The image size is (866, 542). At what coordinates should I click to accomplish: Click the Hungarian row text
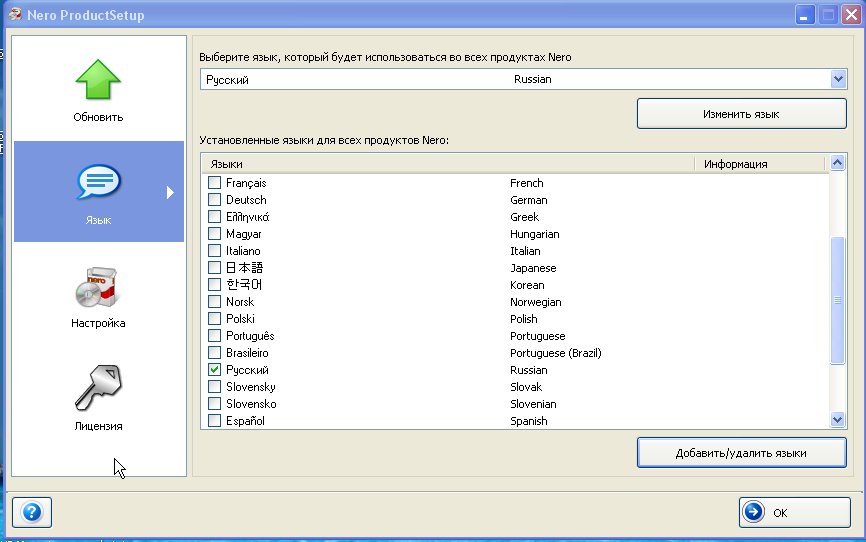click(535, 234)
